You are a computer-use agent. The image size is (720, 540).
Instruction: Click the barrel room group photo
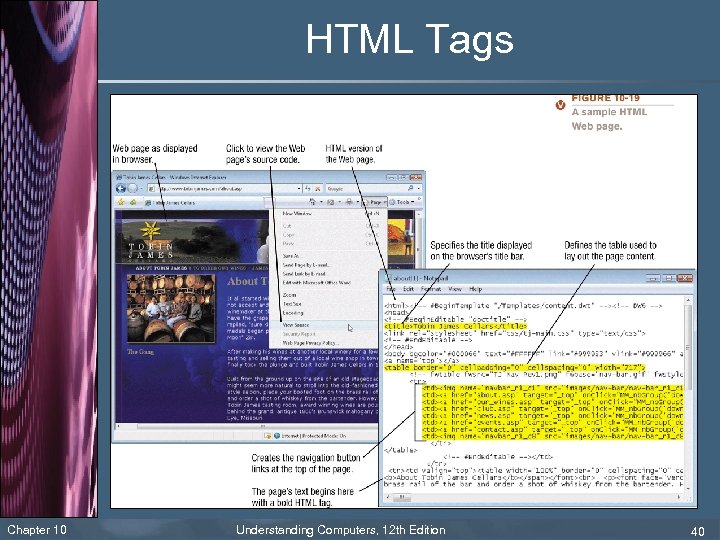point(171,309)
